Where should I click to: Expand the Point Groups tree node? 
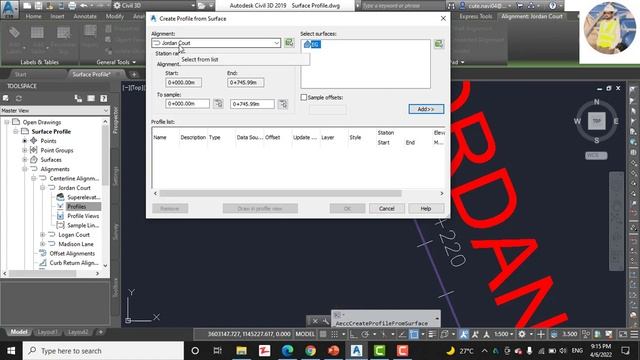[x=25, y=150]
